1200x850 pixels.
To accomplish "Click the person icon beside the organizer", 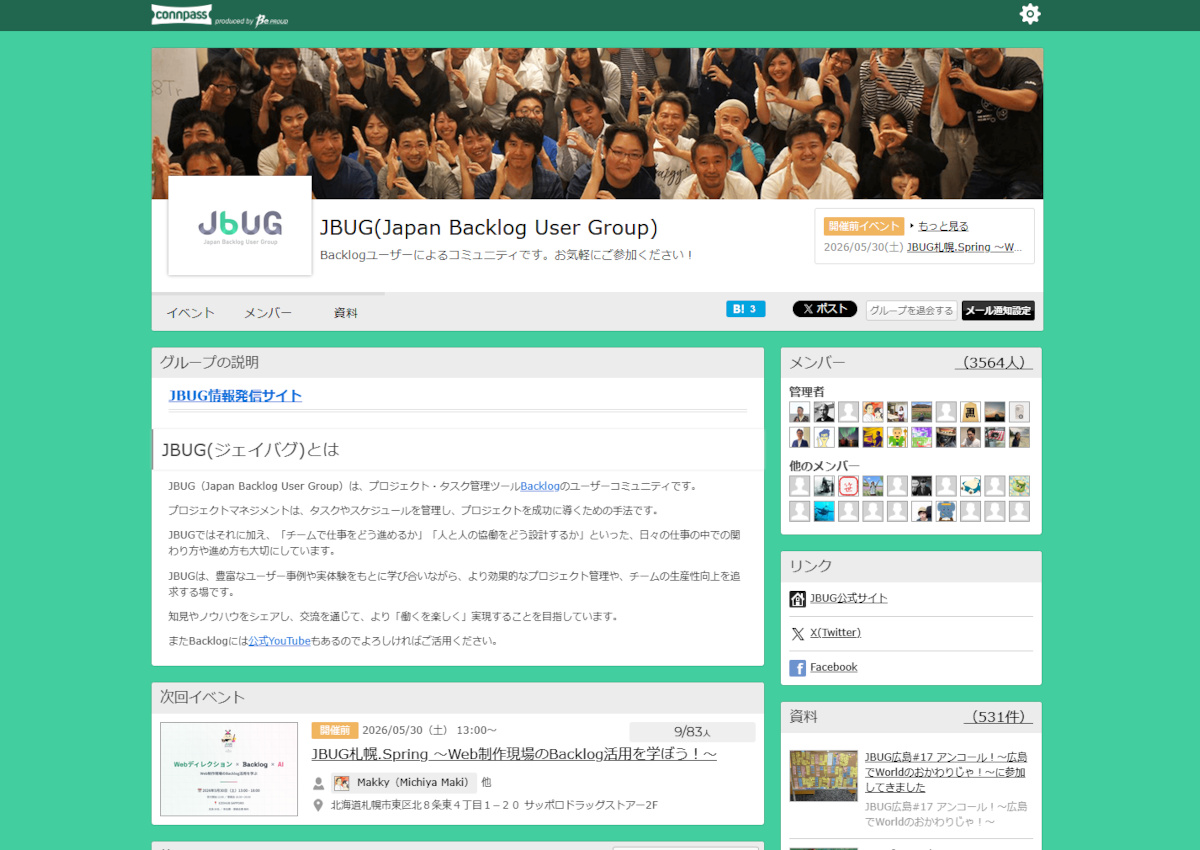I will coord(319,783).
